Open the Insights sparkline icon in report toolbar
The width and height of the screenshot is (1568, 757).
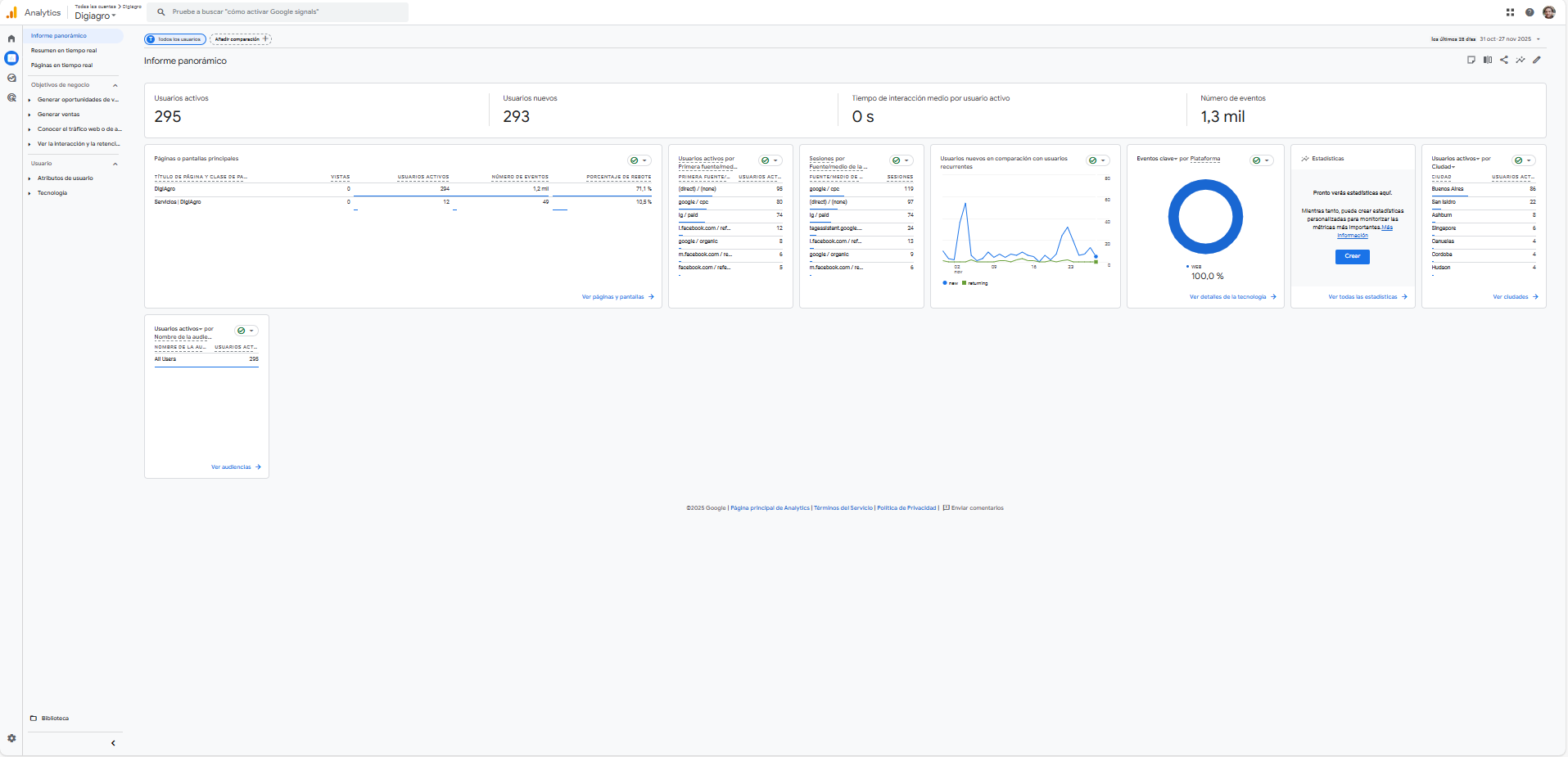1521,60
